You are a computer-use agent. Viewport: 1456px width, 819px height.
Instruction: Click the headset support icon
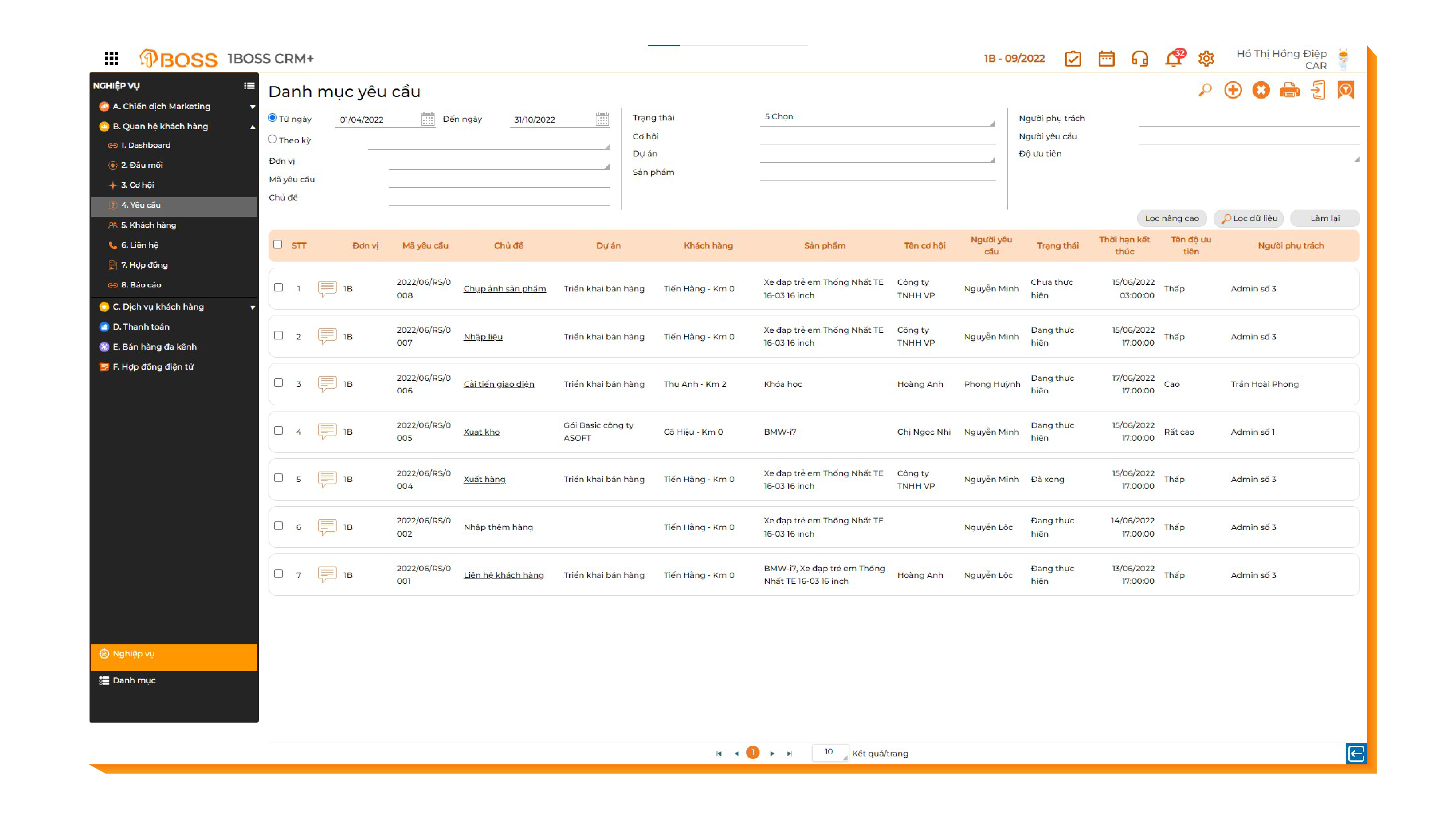[1139, 59]
